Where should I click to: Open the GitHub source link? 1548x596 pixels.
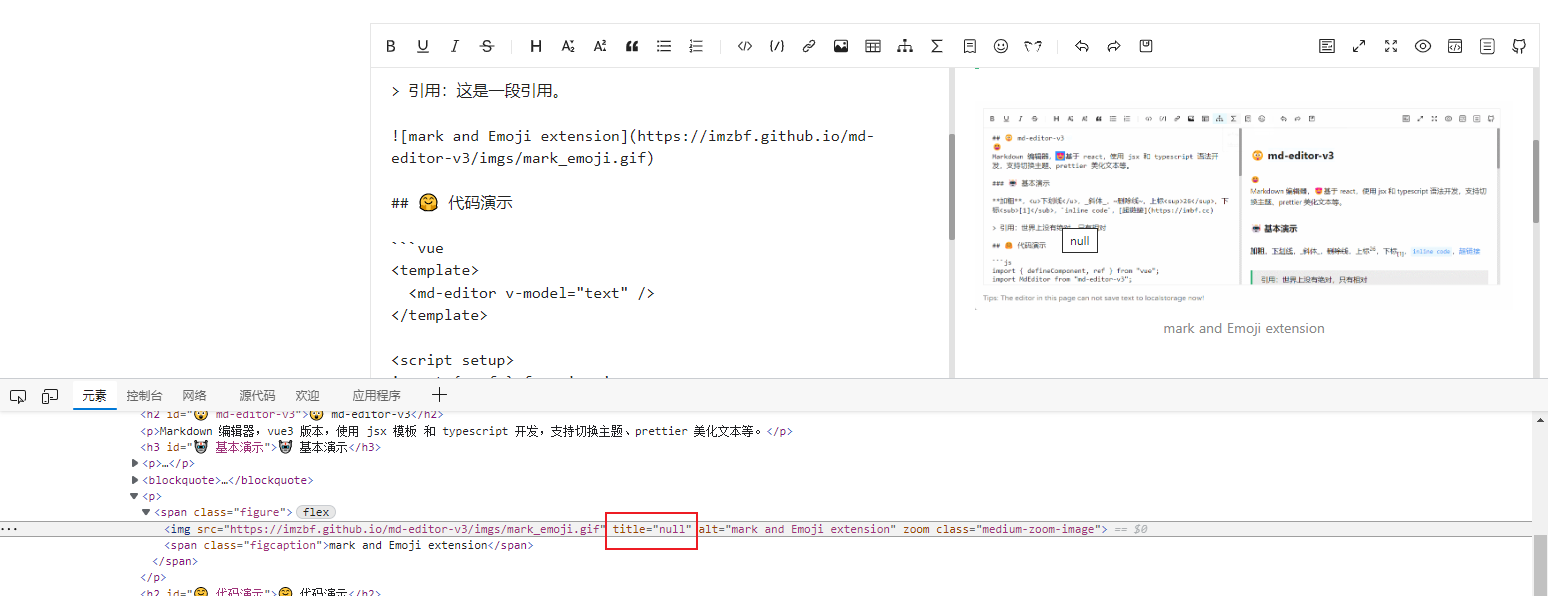click(1519, 46)
